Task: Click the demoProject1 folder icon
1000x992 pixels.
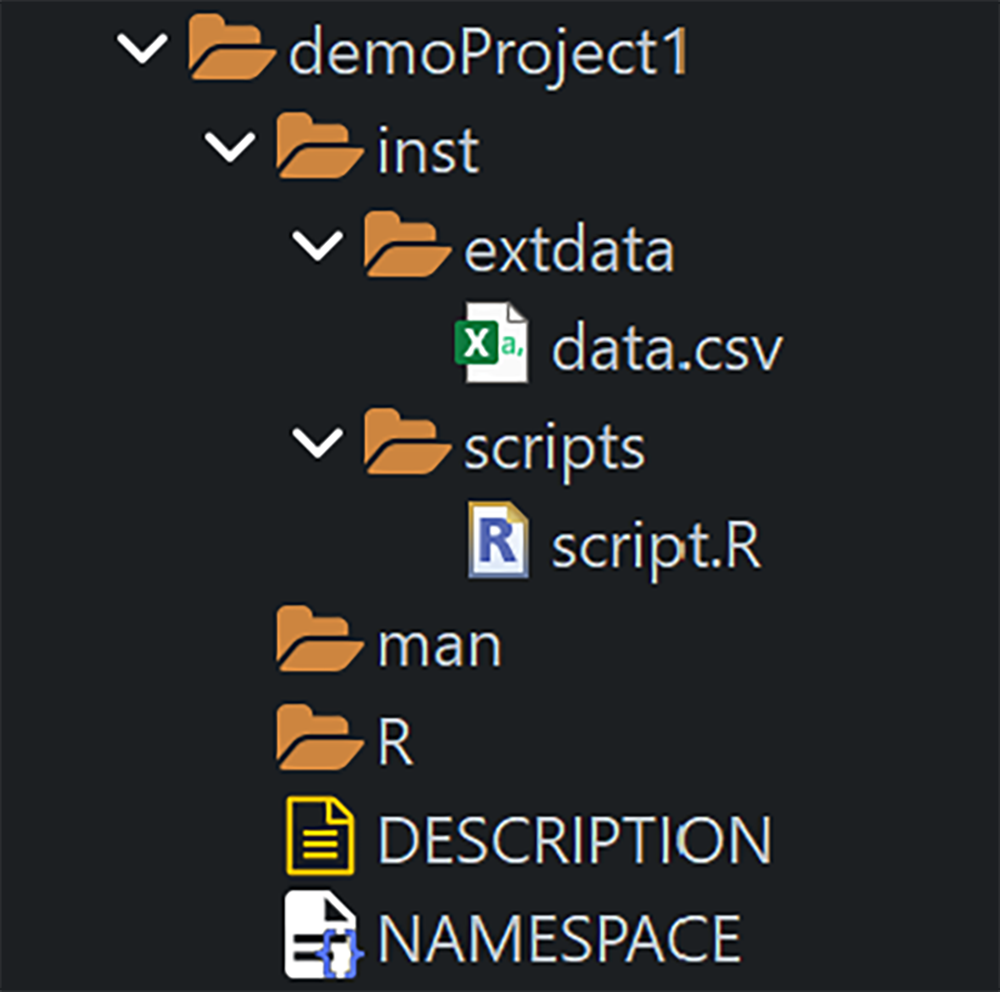Action: click(231, 50)
